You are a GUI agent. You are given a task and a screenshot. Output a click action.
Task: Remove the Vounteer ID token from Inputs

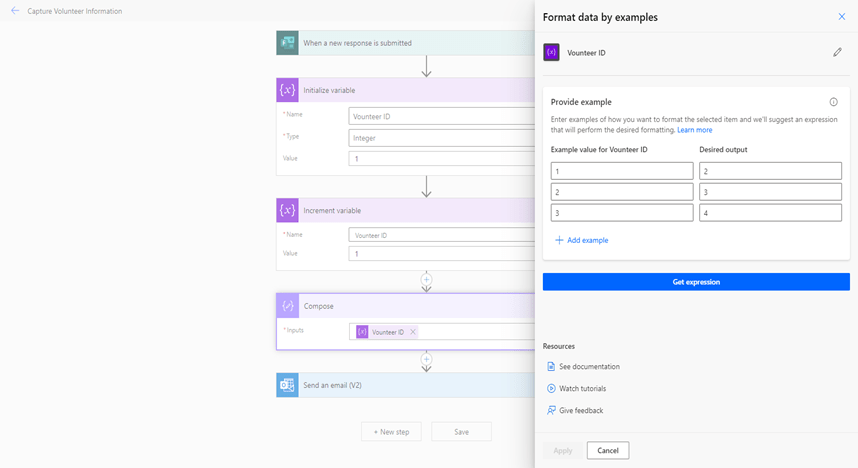(x=413, y=332)
